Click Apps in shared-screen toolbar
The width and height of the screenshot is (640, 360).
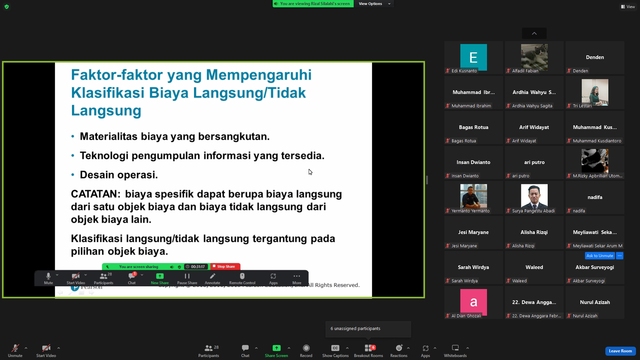(273, 278)
